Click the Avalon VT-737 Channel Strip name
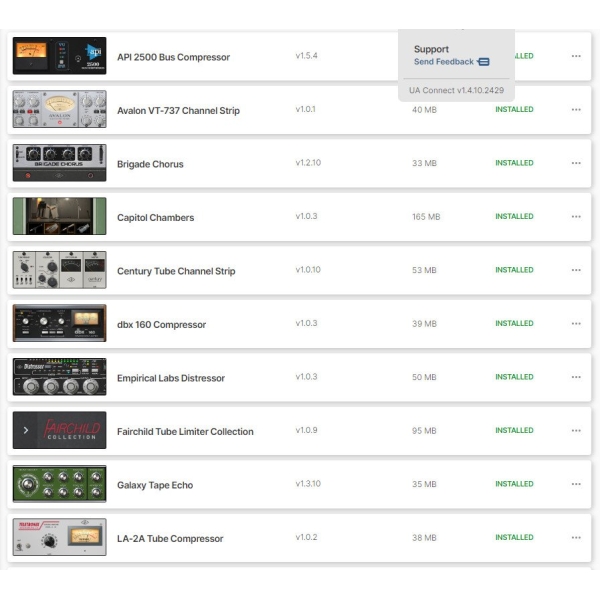 click(178, 111)
